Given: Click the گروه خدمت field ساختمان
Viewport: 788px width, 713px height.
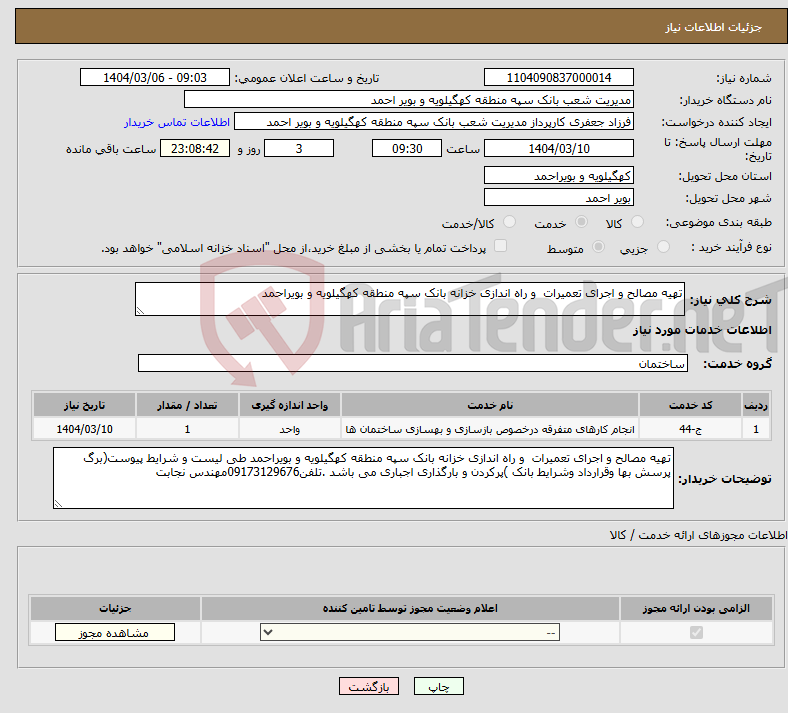Looking at the screenshot, I should 413,363.
